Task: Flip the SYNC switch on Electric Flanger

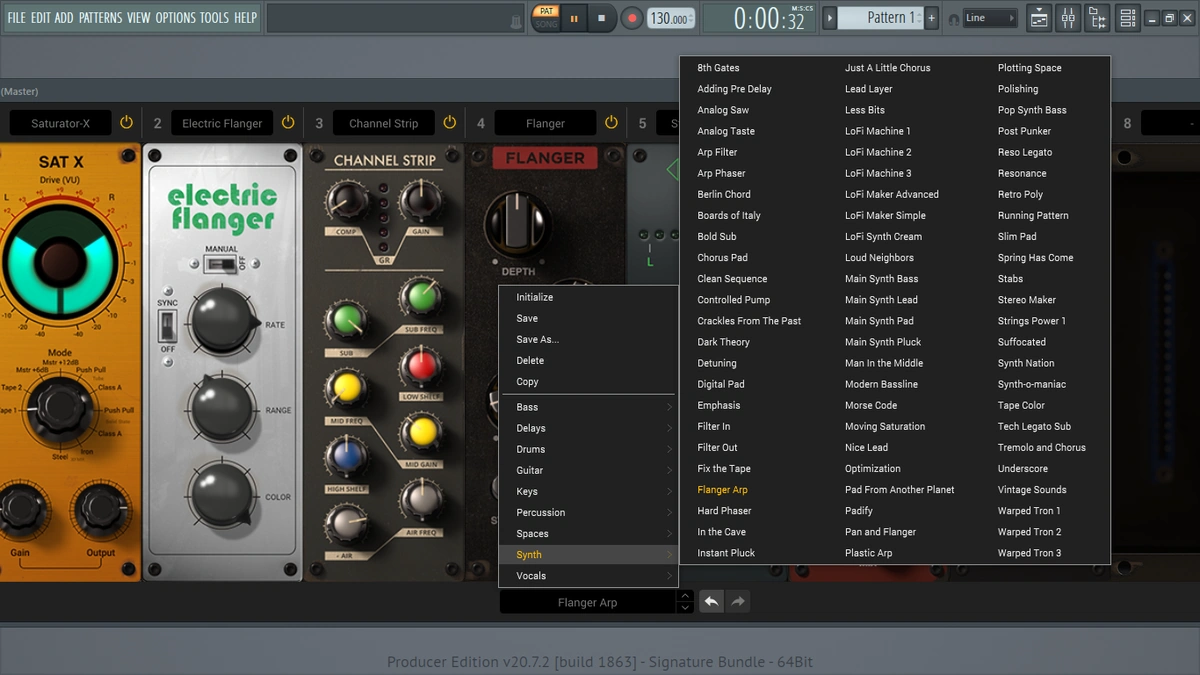Action: tap(168, 324)
